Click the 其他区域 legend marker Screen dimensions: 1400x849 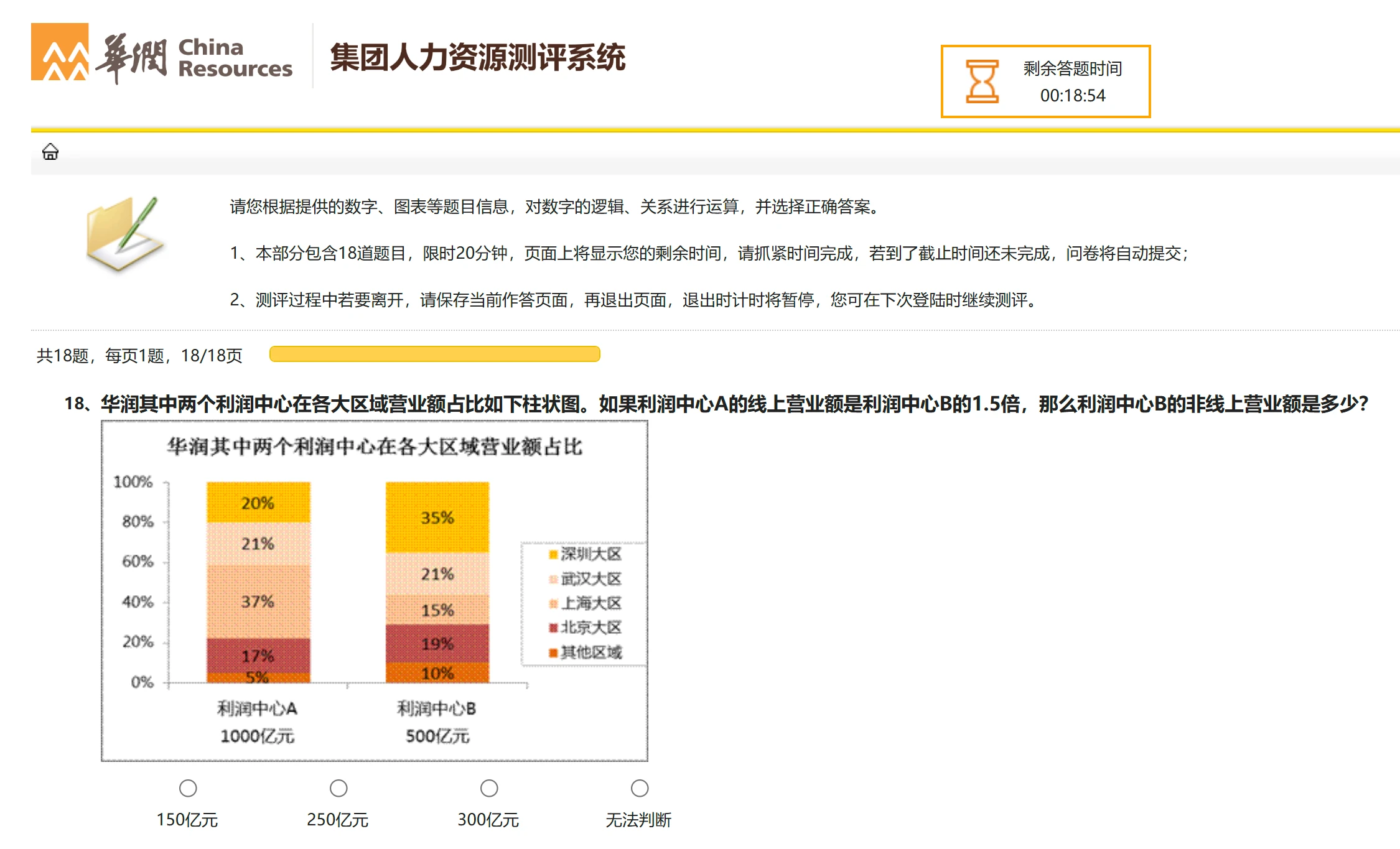[553, 652]
